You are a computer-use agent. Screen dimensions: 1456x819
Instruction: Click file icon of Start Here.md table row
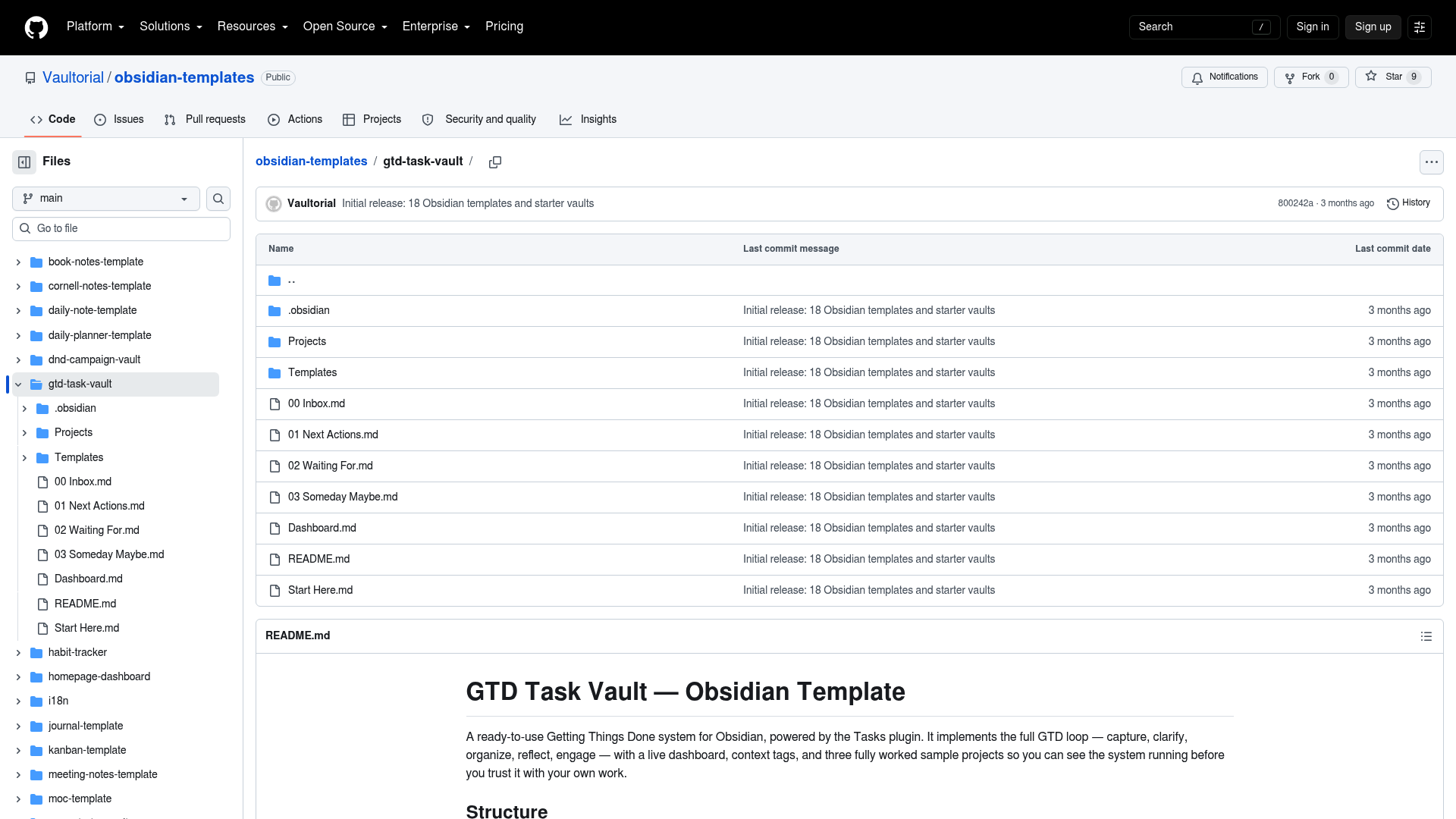(275, 591)
